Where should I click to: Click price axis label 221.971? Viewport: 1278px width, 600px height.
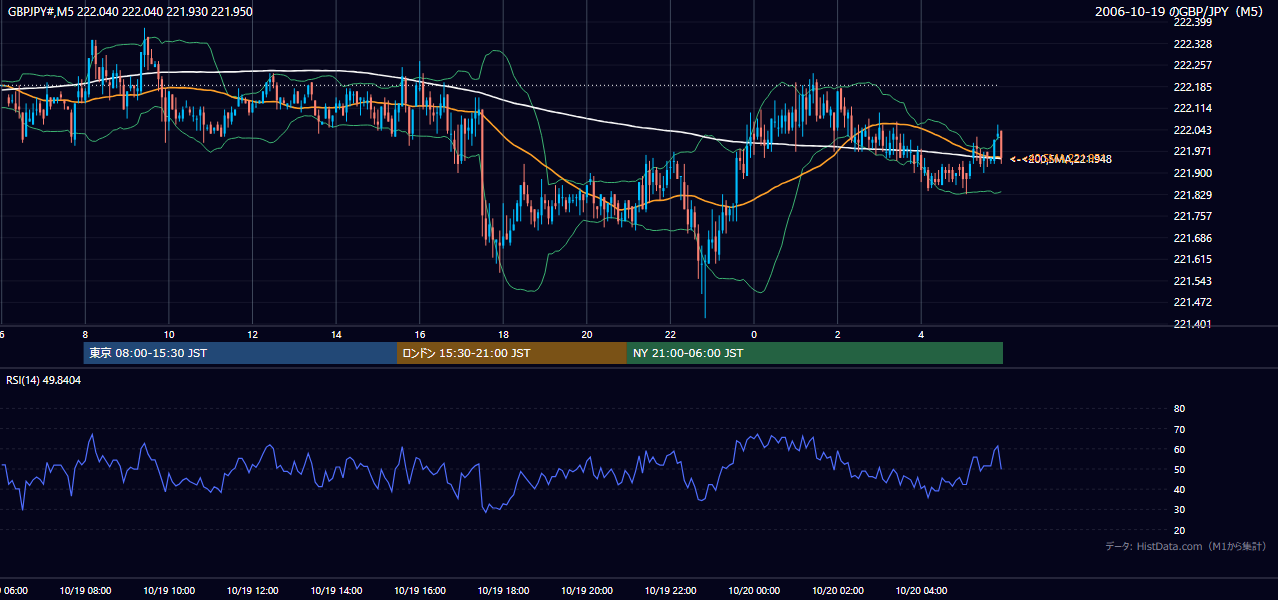tap(1192, 151)
